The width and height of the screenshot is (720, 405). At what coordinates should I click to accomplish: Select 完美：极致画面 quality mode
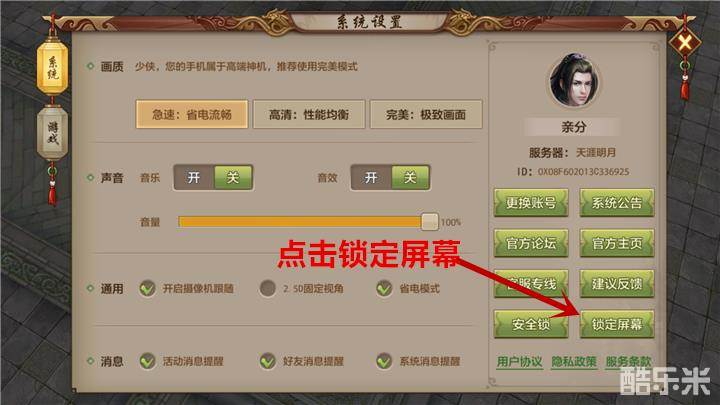click(x=426, y=114)
